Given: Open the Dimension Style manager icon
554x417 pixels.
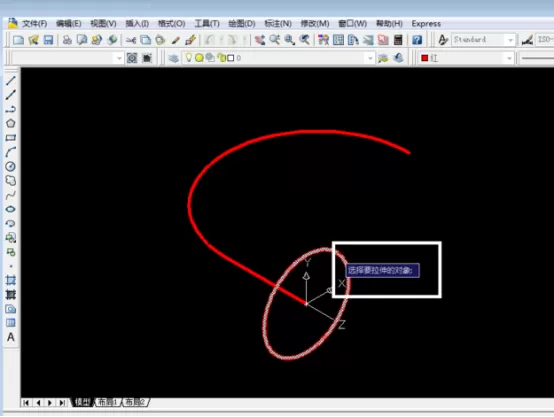Looking at the screenshot, I should tap(528, 40).
